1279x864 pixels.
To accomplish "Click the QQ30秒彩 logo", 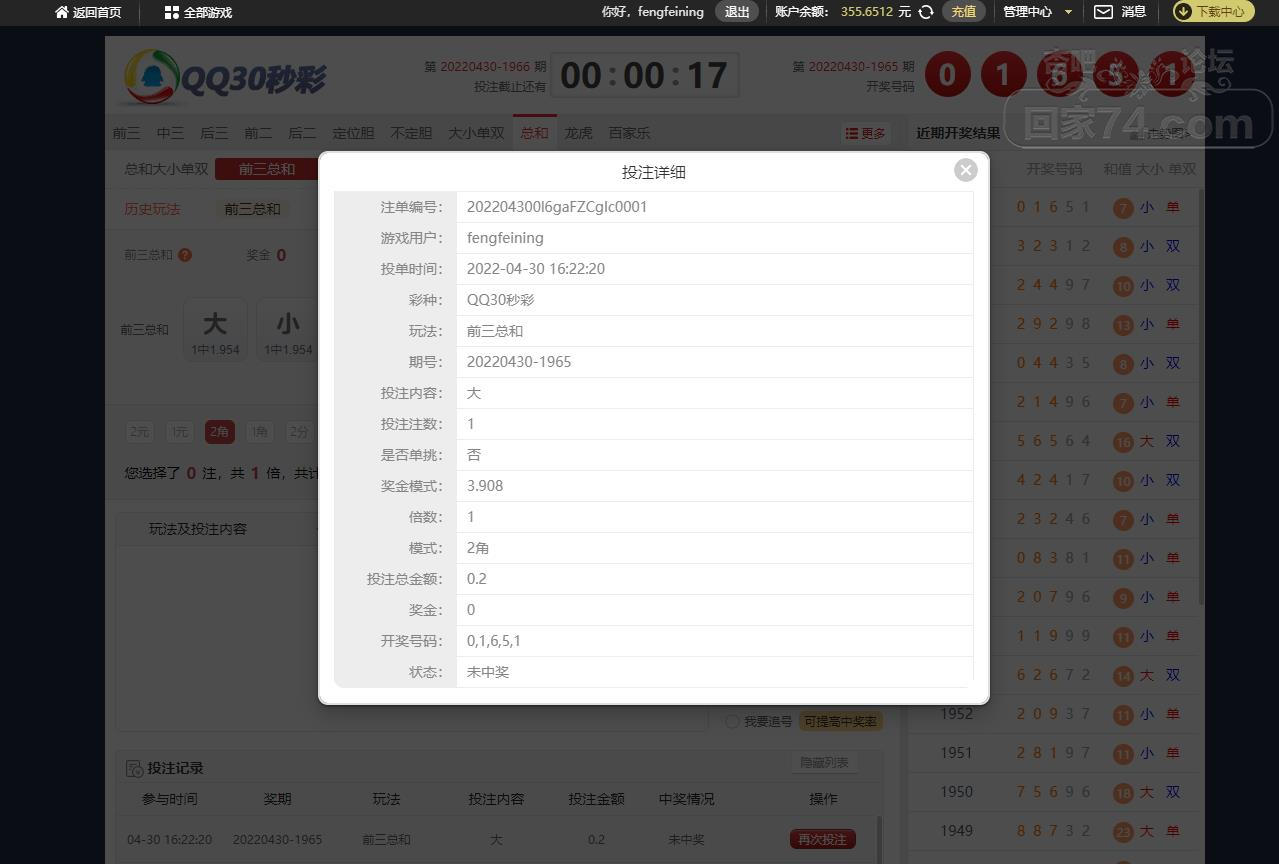I will pyautogui.click(x=225, y=76).
